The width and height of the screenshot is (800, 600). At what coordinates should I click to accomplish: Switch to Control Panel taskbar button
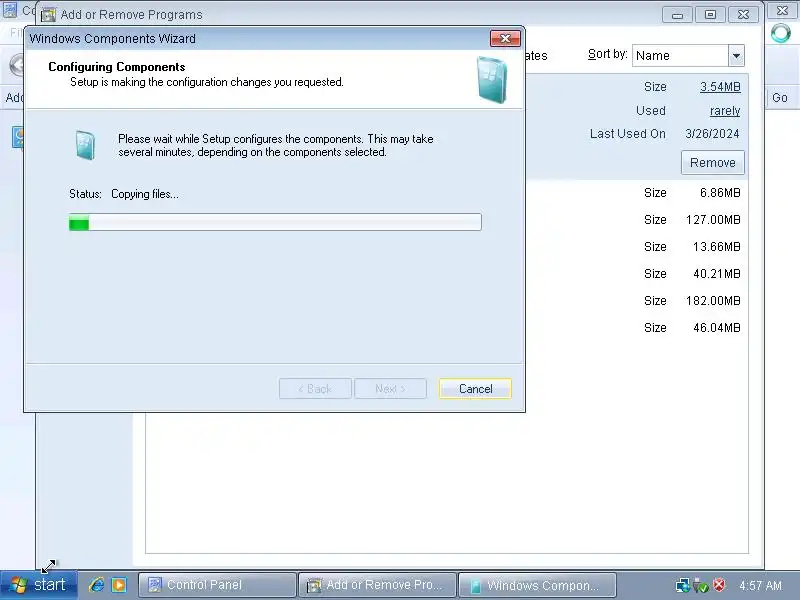point(217,585)
